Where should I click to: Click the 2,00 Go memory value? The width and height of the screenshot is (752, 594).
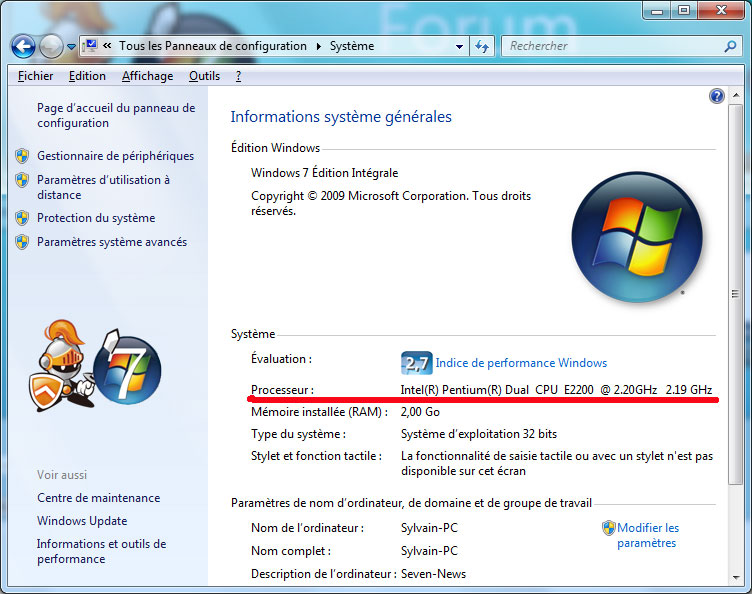click(x=420, y=412)
